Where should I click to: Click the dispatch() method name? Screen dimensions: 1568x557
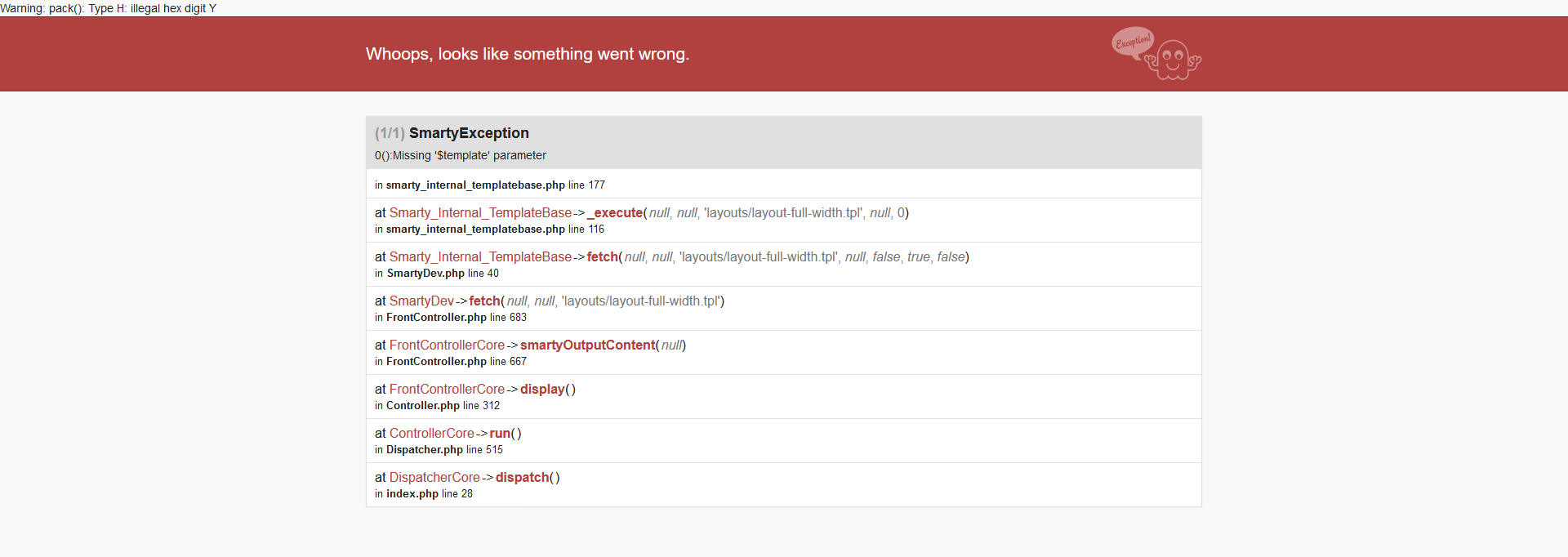coord(522,478)
